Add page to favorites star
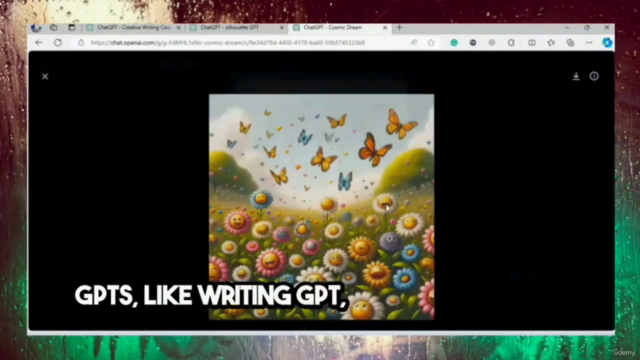The width and height of the screenshot is (640, 360). (x=431, y=42)
